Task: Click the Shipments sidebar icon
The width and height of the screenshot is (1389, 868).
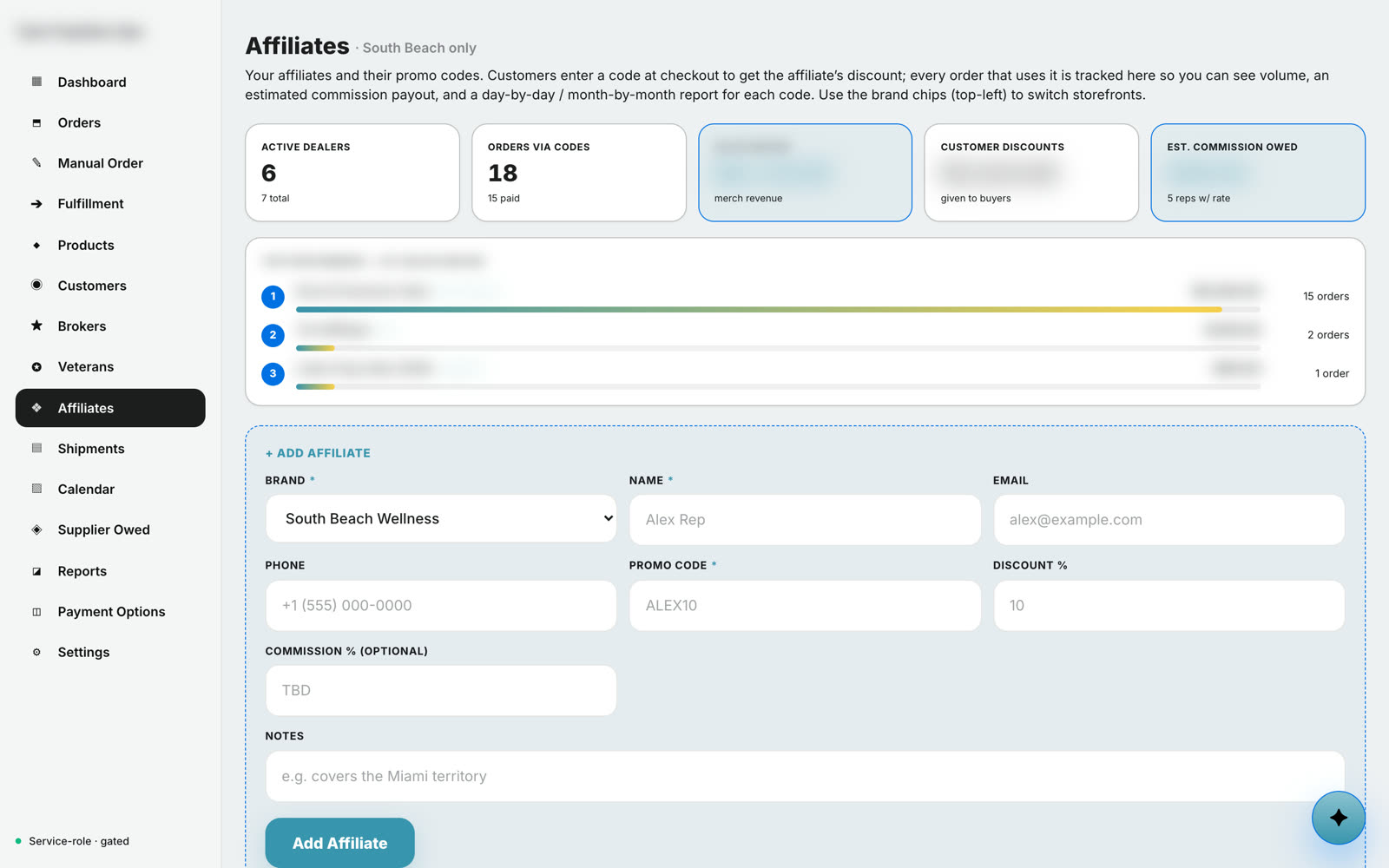Action: click(36, 448)
